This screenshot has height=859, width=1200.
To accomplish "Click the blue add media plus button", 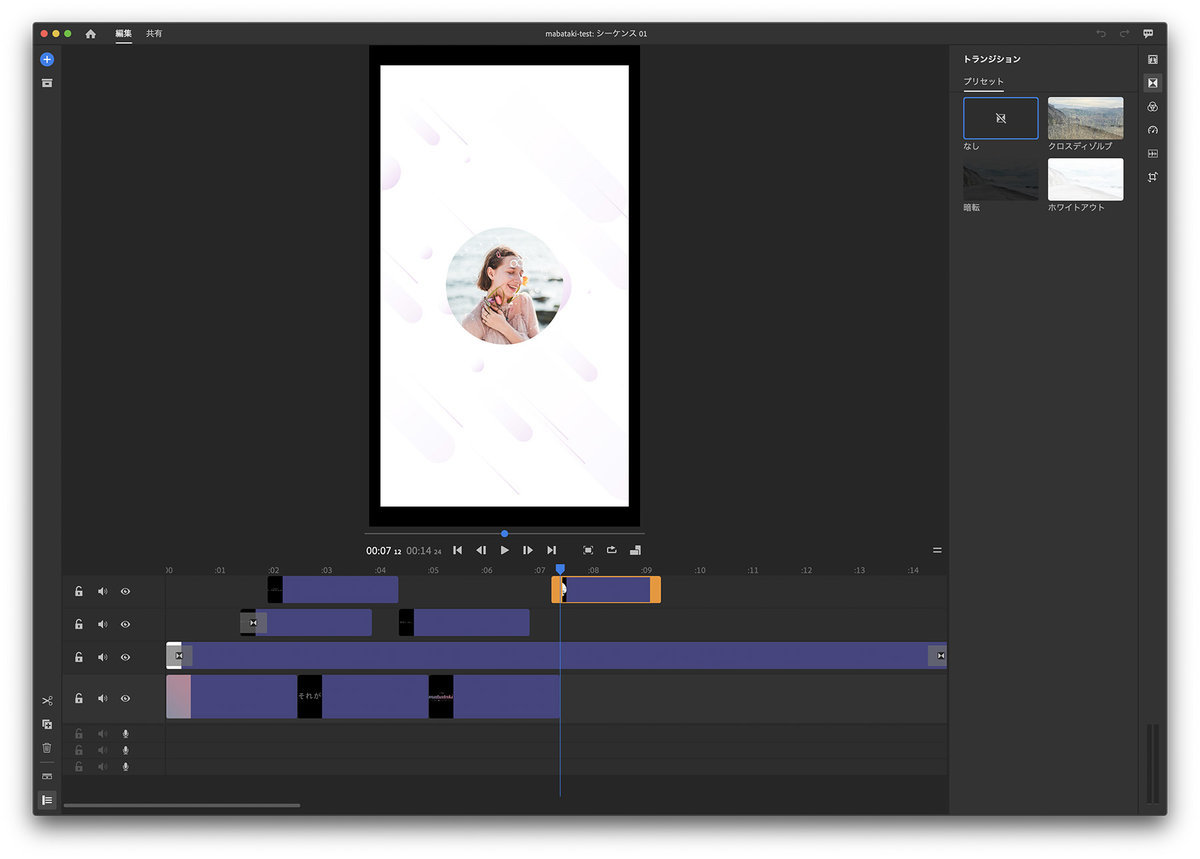I will [x=47, y=60].
